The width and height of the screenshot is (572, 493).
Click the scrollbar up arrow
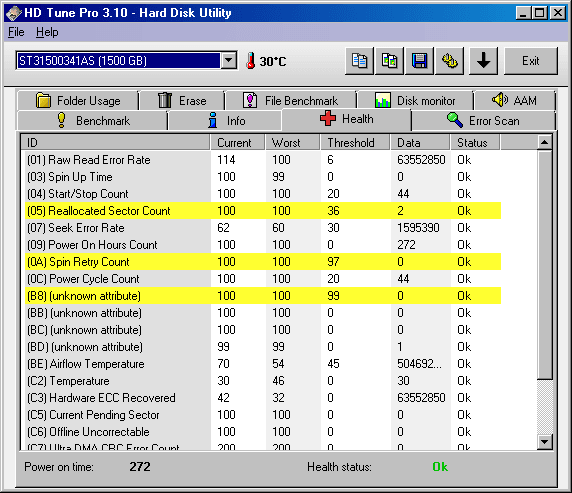[545, 142]
